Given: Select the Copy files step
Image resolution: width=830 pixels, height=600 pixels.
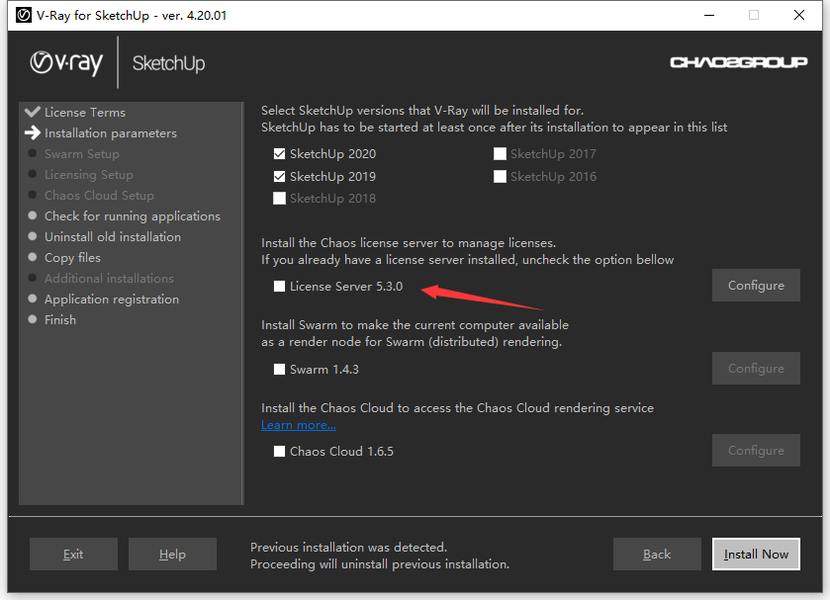Looking at the screenshot, I should coord(73,257).
